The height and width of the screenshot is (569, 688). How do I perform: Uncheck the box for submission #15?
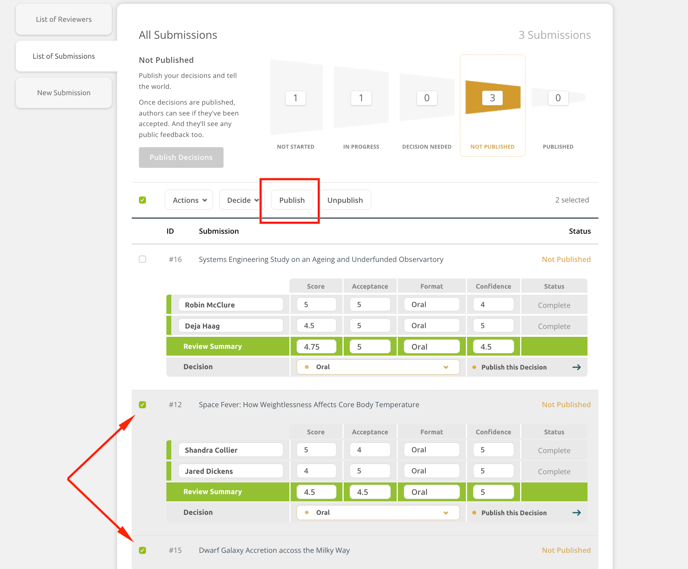click(142, 550)
